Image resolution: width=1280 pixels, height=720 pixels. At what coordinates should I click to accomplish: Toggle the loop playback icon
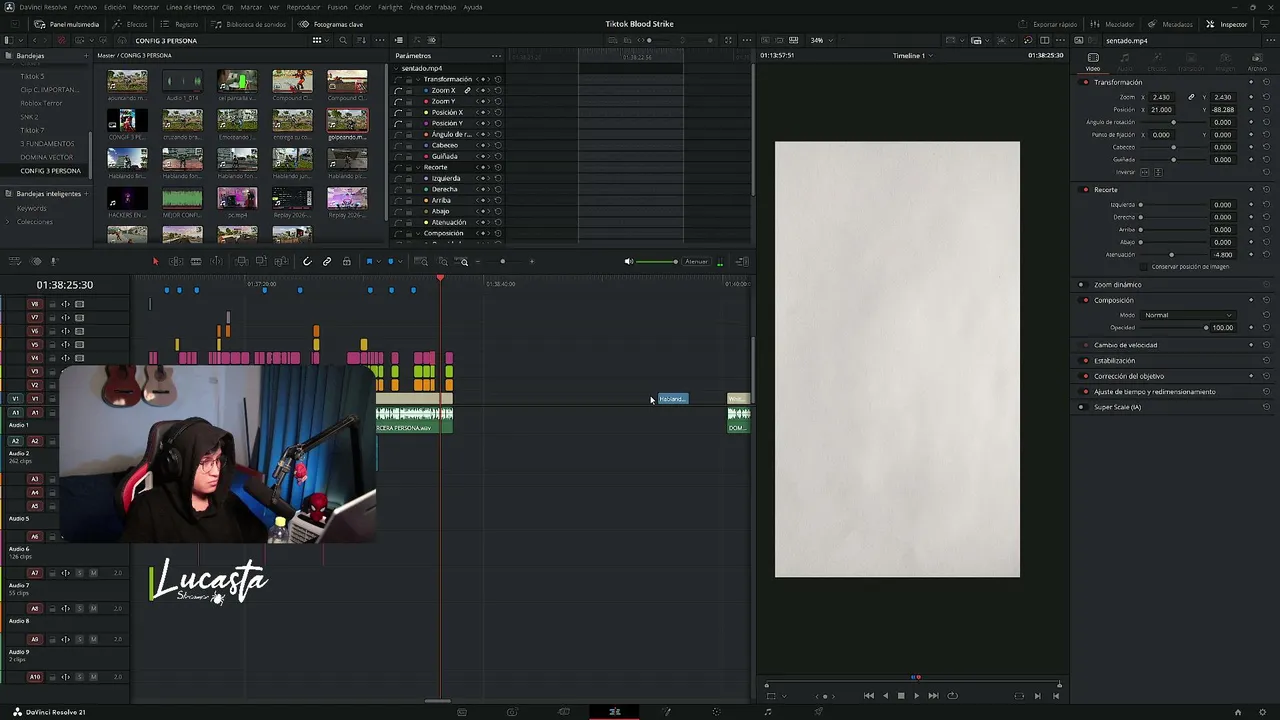[952, 696]
